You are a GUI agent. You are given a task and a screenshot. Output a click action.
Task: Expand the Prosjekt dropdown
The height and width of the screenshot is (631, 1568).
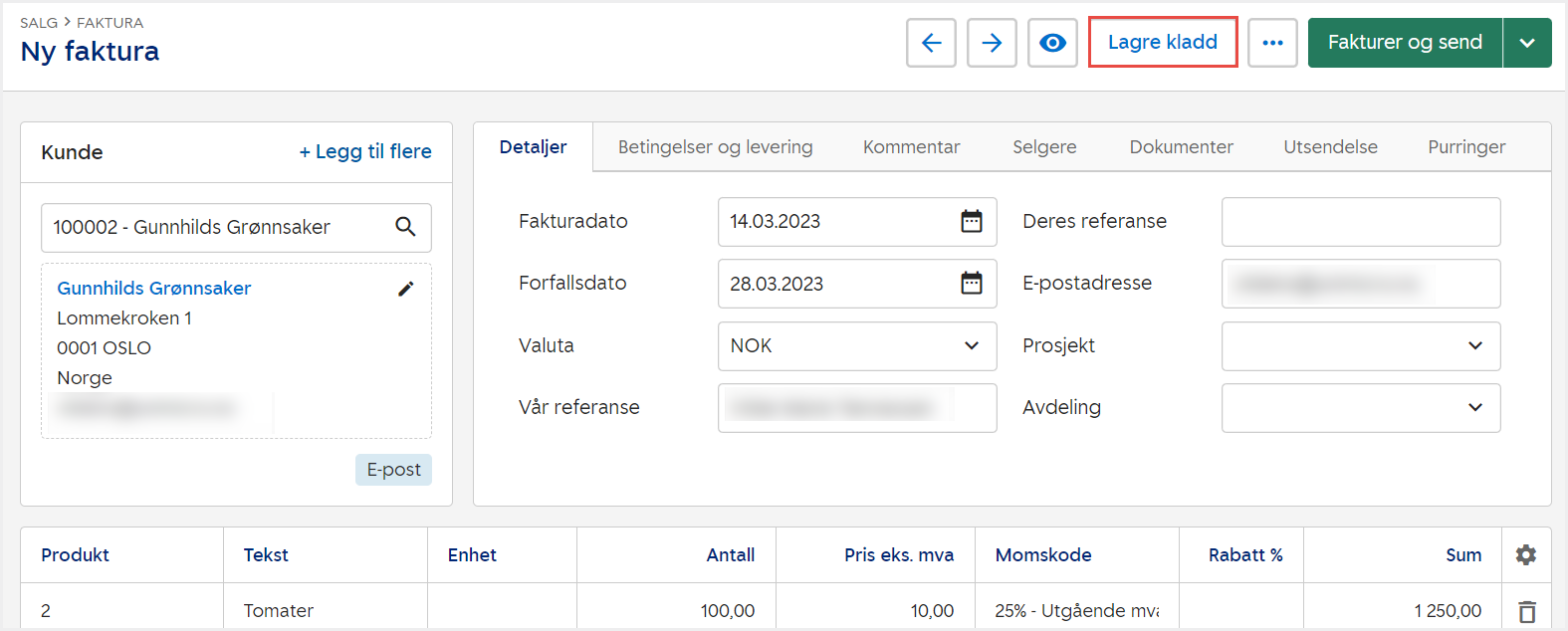pos(1474,345)
